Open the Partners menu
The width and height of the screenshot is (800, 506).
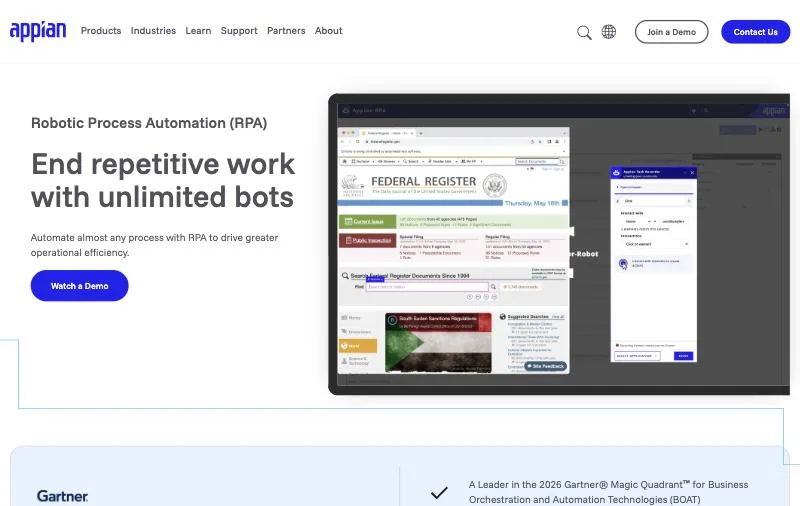pos(286,31)
